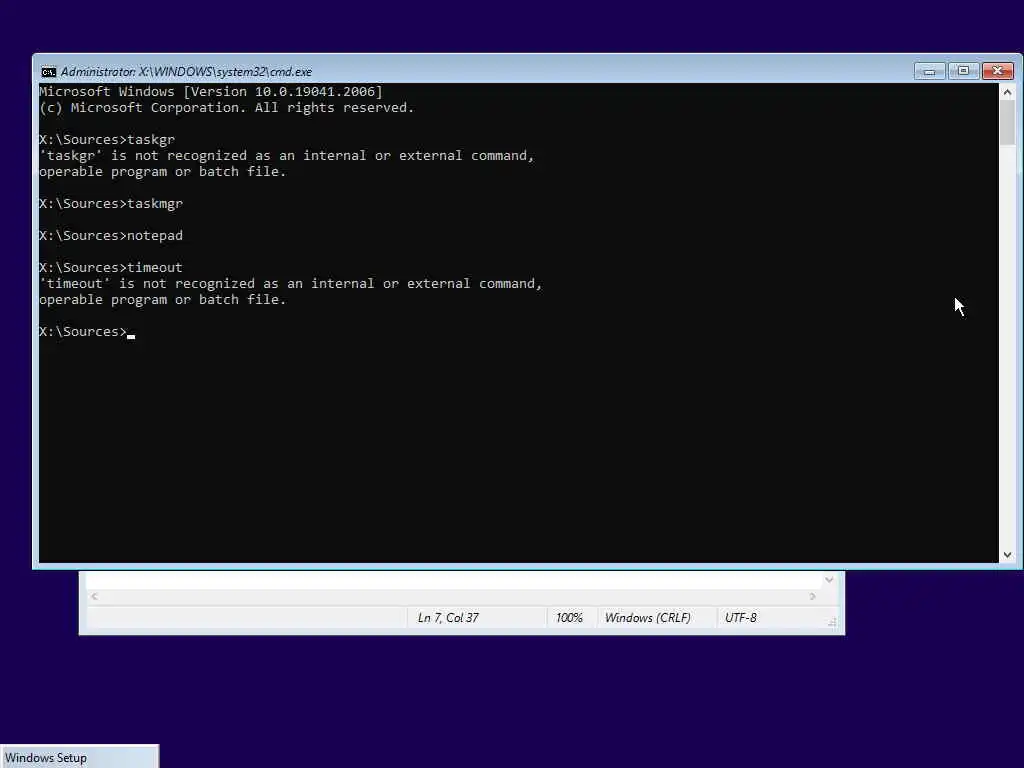The height and width of the screenshot is (768, 1024).
Task: Click 'Windows (CRLF)' in Notepad status bar
Action: (x=647, y=618)
